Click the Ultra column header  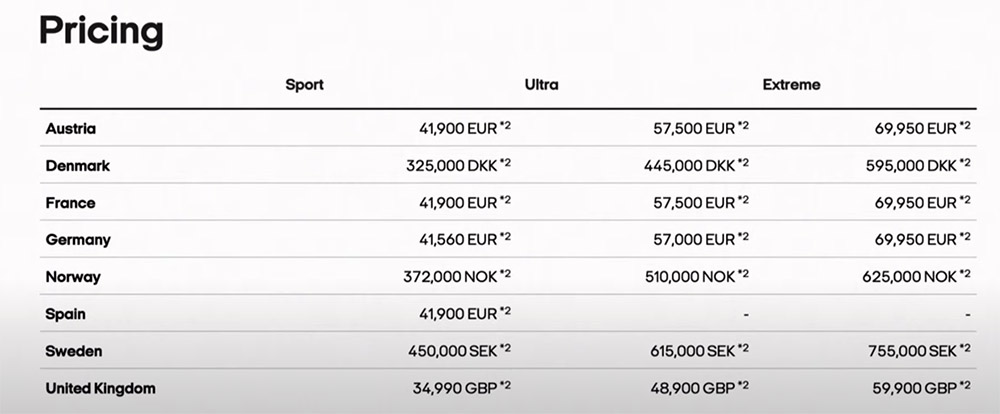541,85
